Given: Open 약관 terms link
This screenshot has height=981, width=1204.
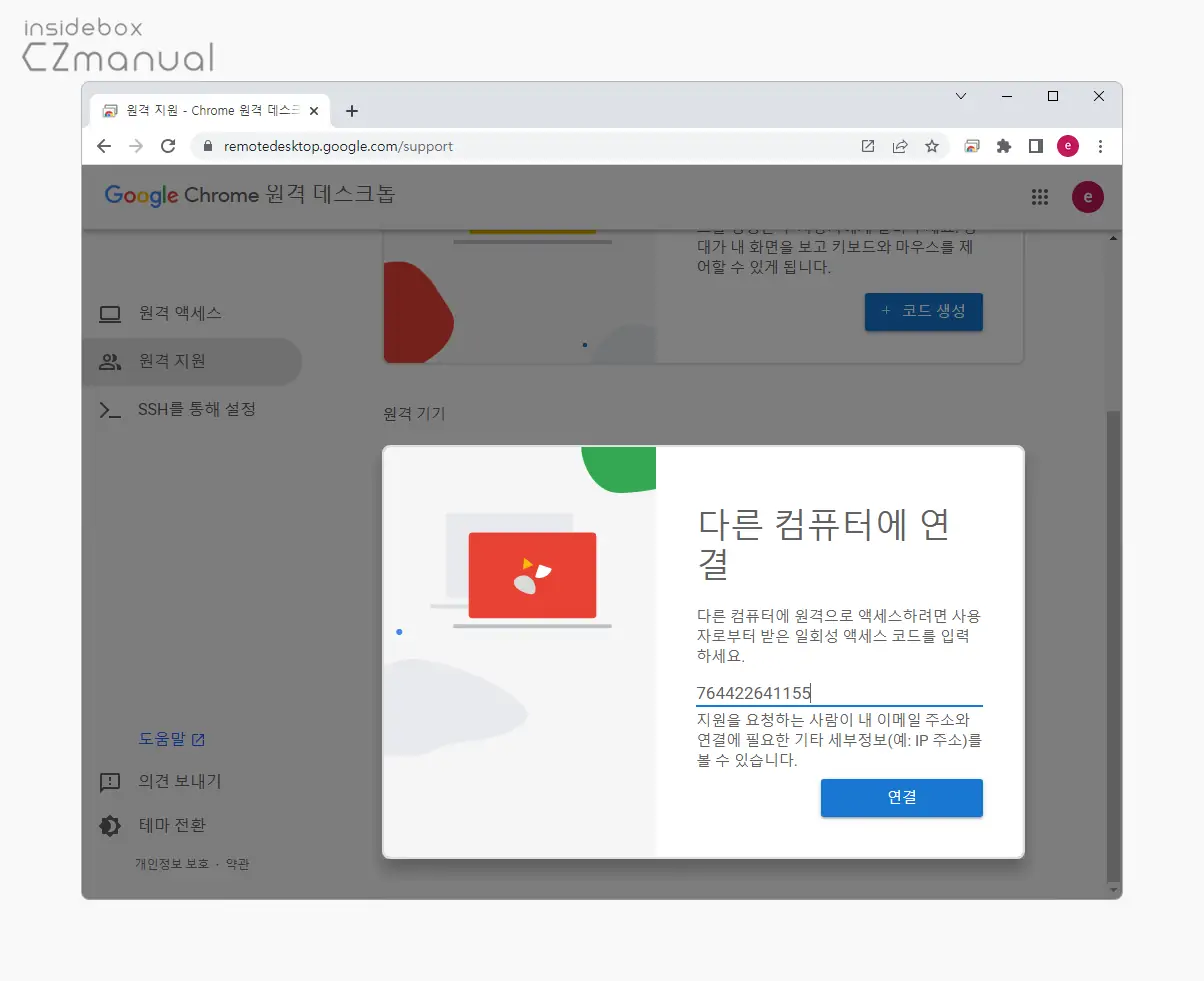Looking at the screenshot, I should click(237, 864).
